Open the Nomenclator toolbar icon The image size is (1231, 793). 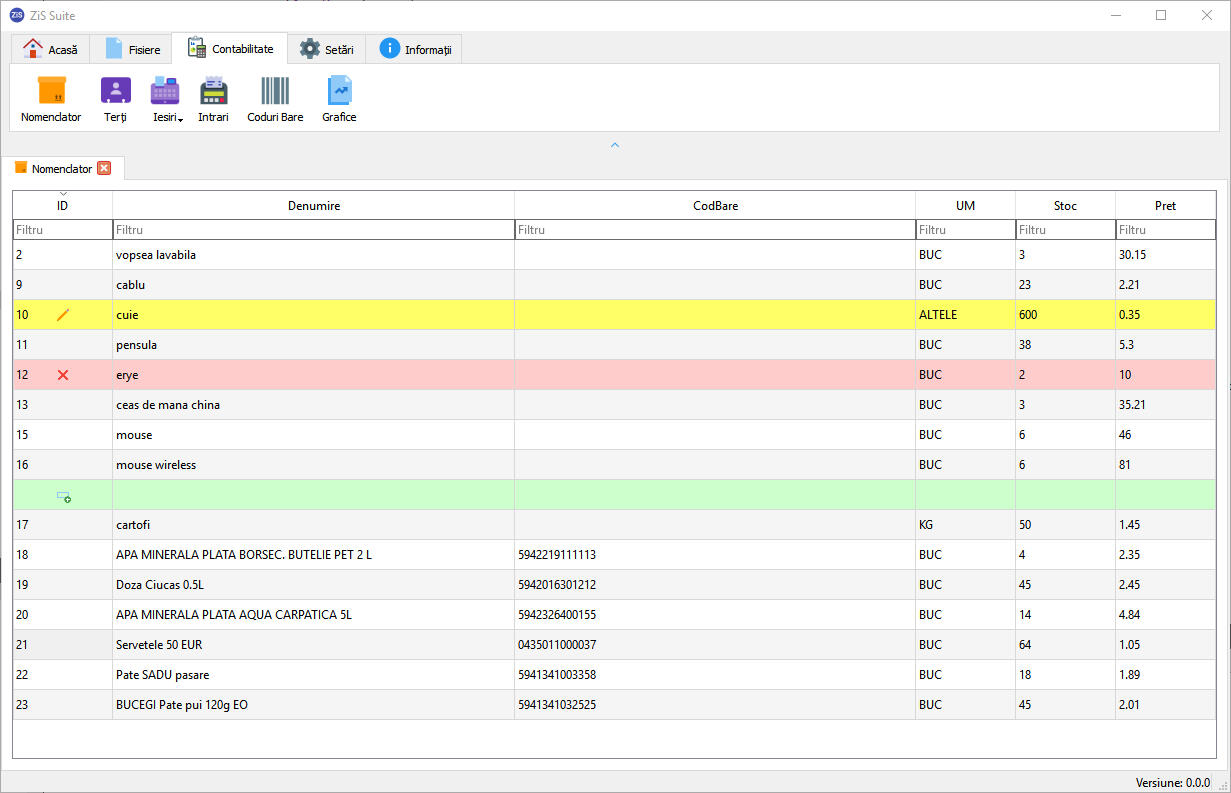[x=51, y=98]
